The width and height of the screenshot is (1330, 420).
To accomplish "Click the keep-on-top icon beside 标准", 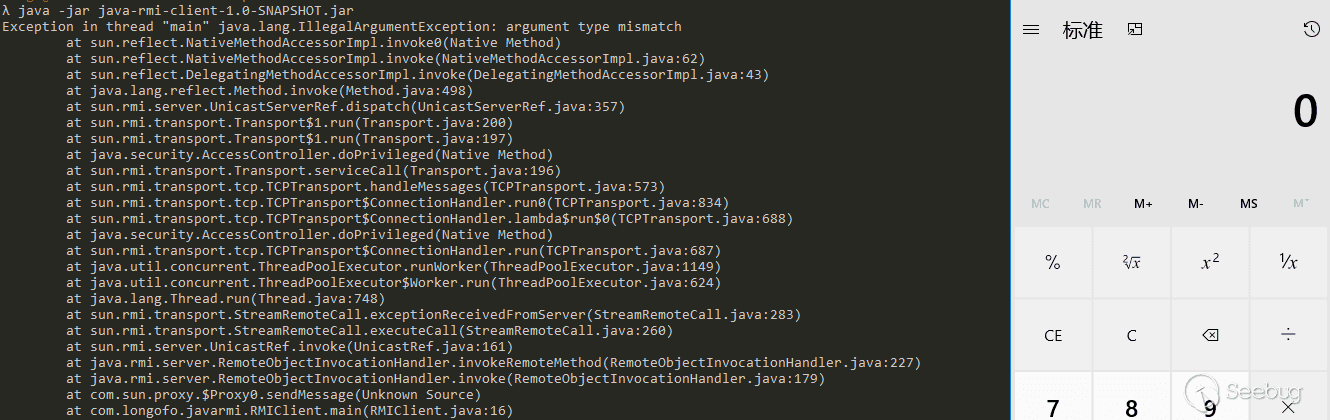I will coord(1134,30).
